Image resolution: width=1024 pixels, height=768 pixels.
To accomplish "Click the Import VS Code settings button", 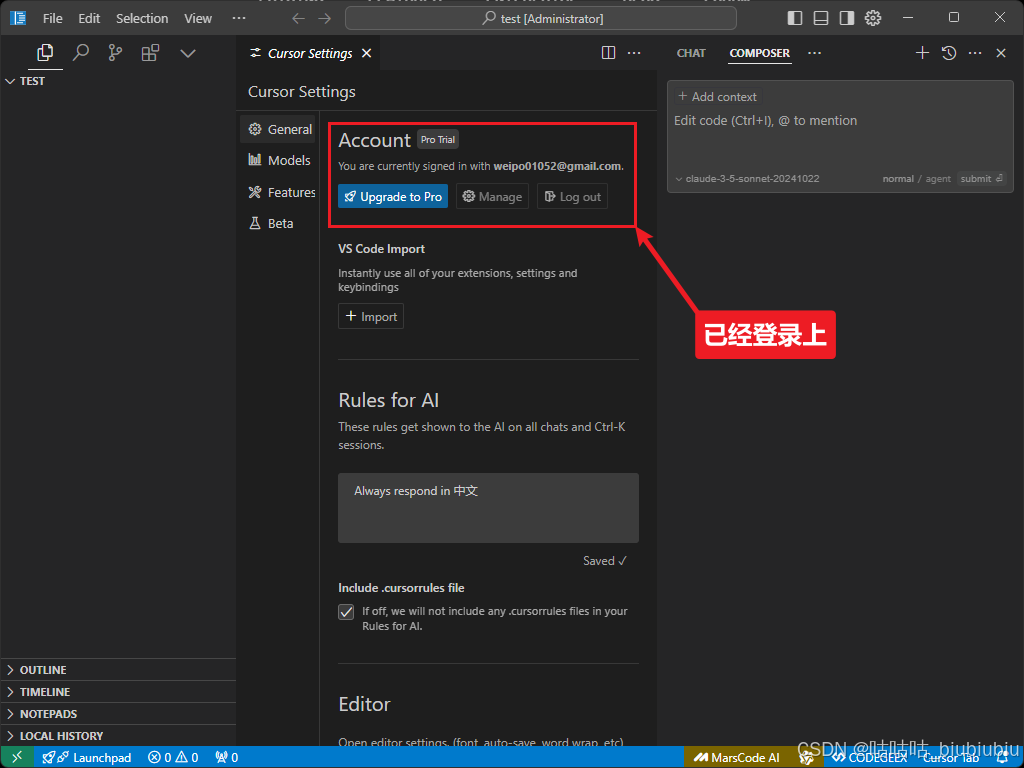I will coord(371,317).
